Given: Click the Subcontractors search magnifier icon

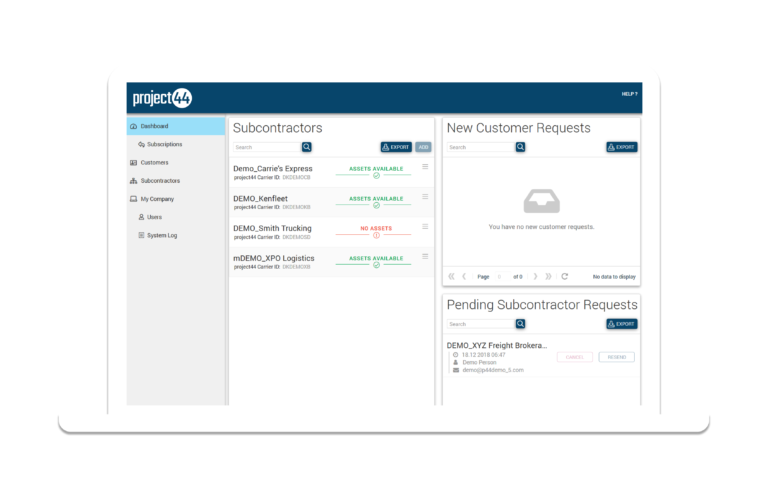Looking at the screenshot, I should [x=307, y=147].
